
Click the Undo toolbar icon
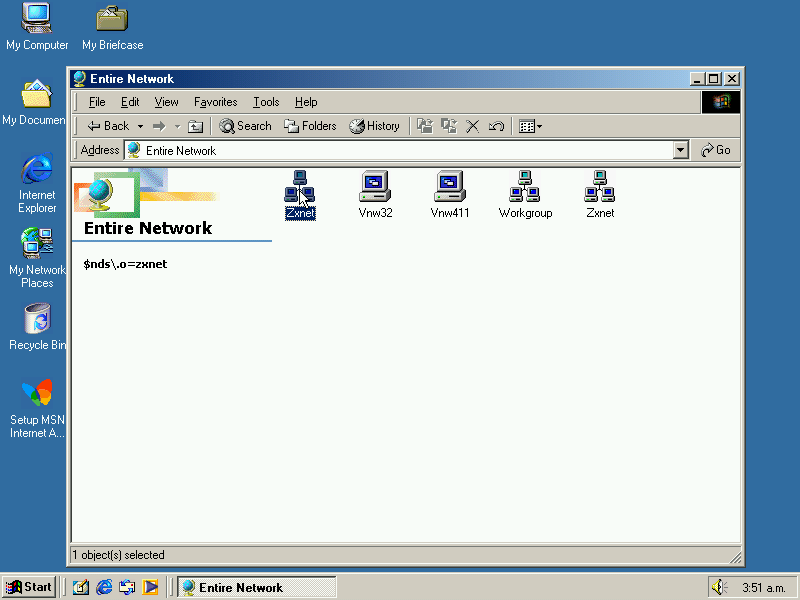point(496,126)
